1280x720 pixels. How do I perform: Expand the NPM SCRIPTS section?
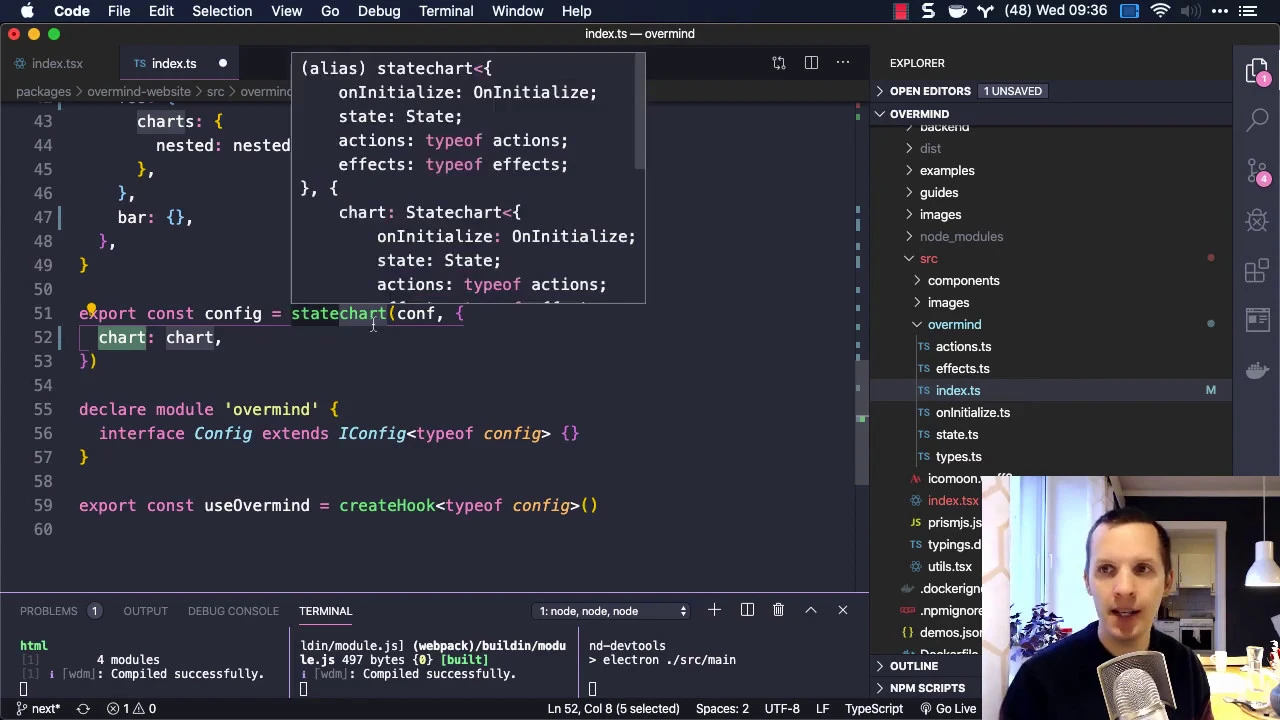927,688
